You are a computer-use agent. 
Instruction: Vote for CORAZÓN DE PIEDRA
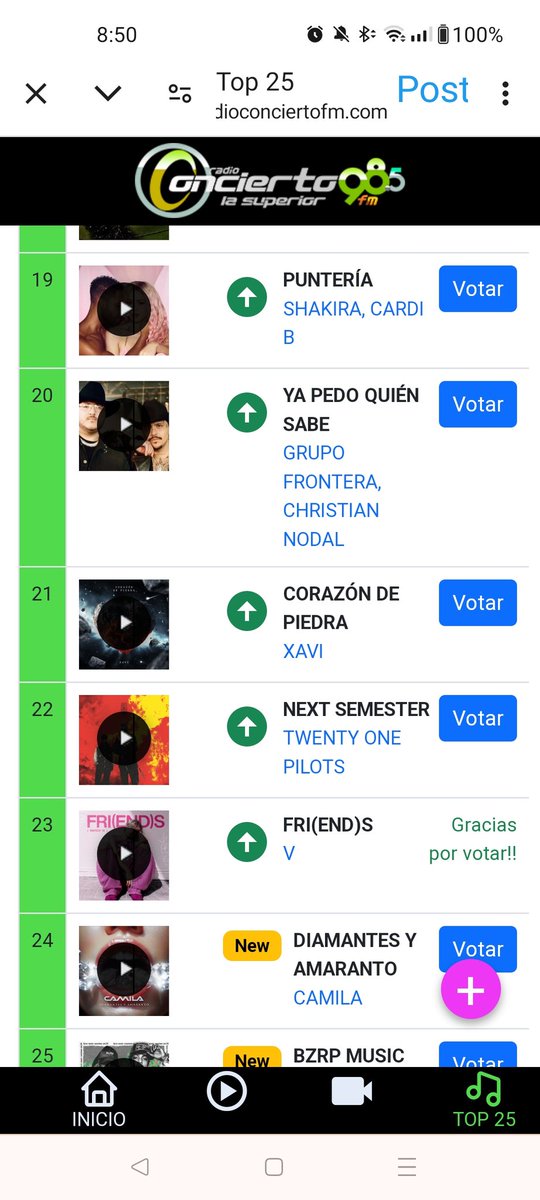tap(478, 603)
